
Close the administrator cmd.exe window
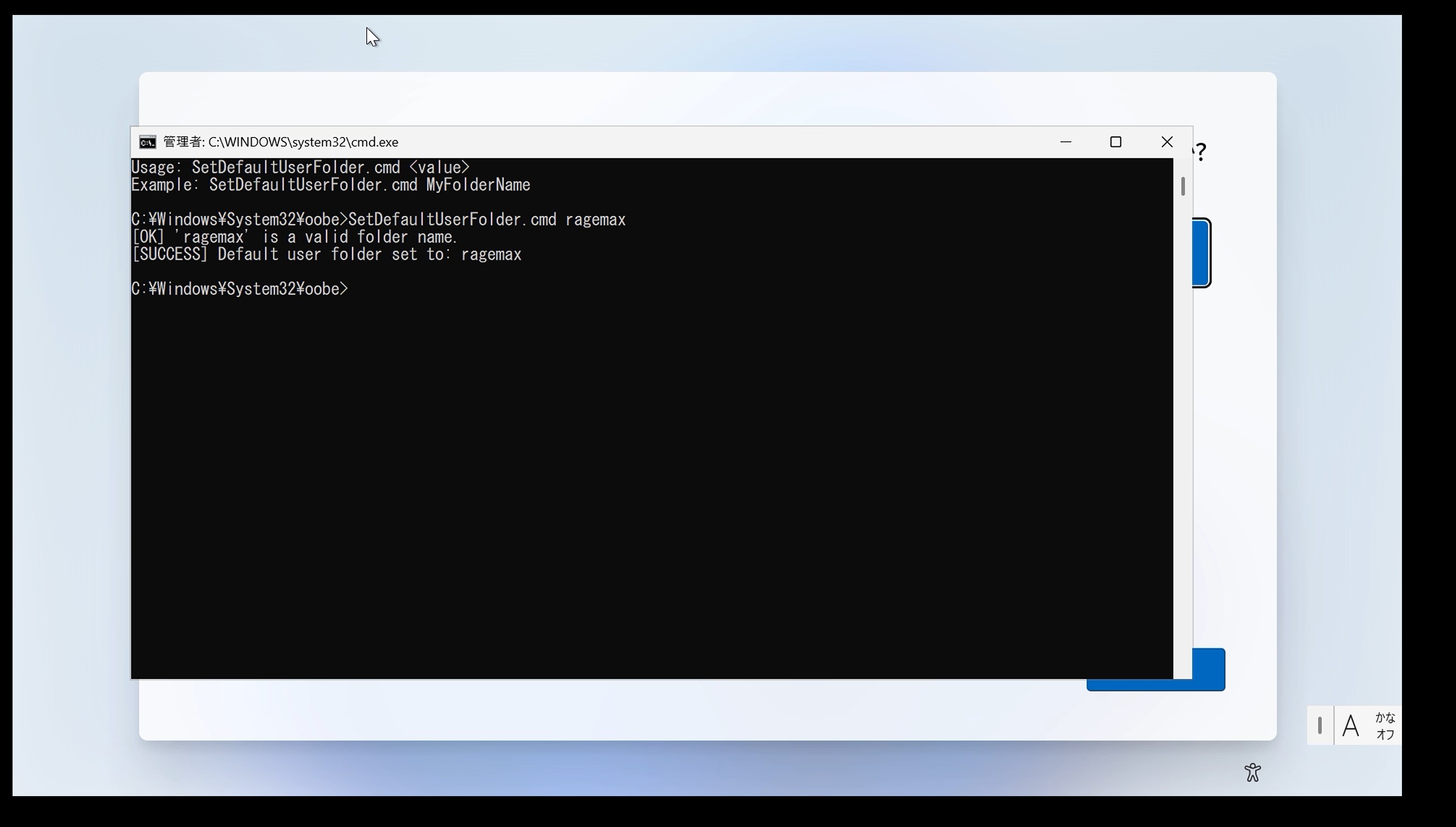(1167, 142)
